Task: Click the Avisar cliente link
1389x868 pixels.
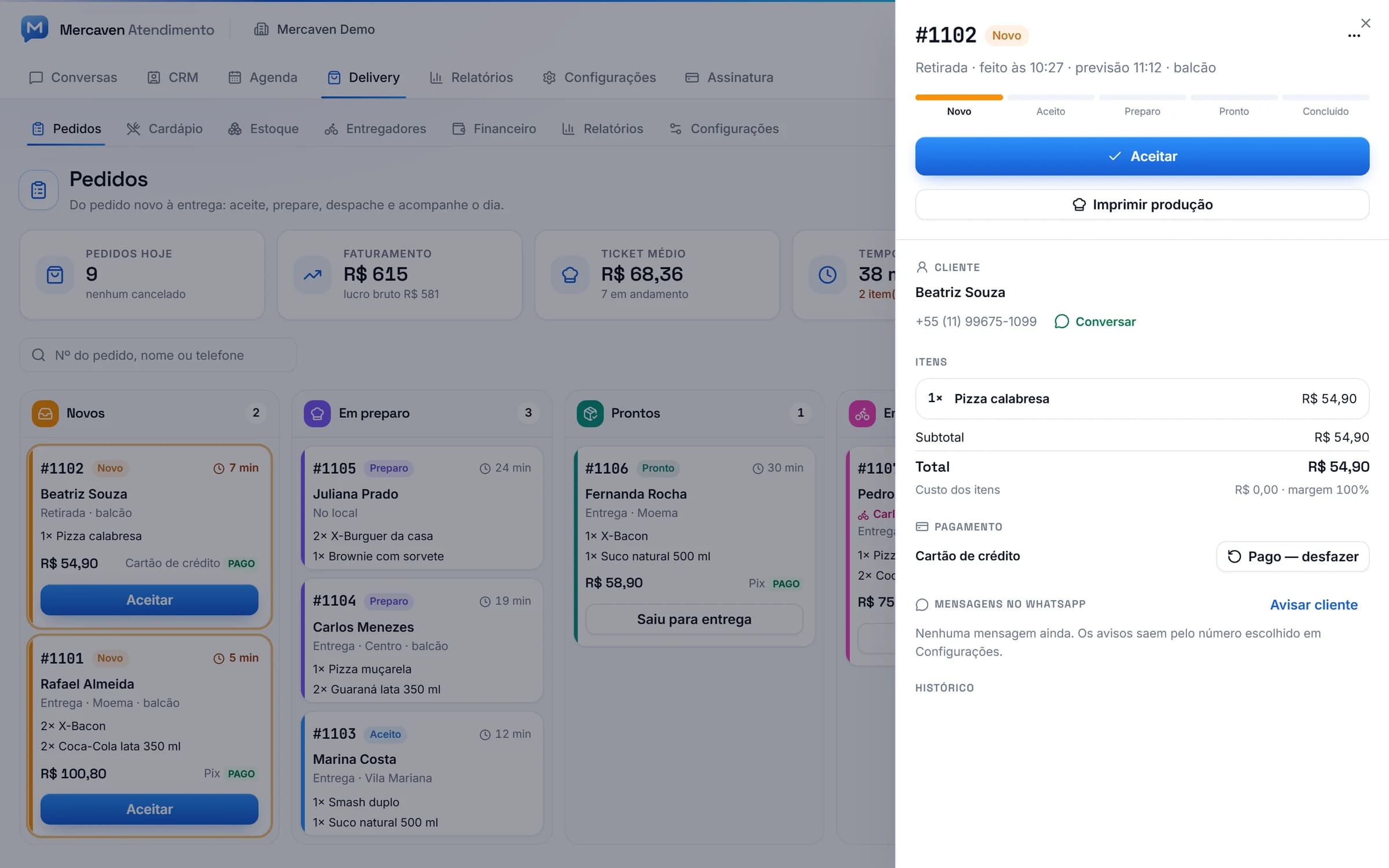Action: coord(1313,605)
